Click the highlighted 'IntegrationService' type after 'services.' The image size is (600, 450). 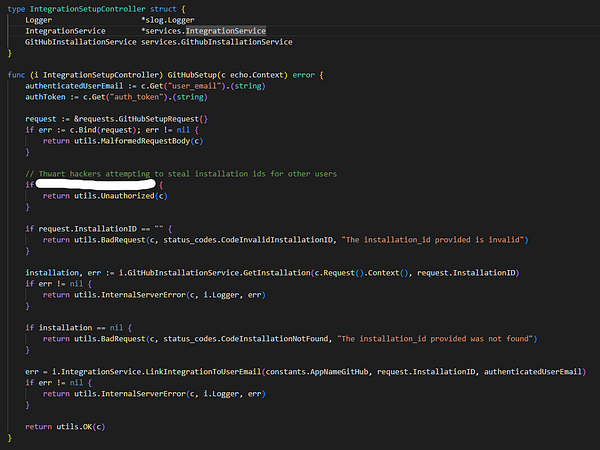pos(226,31)
